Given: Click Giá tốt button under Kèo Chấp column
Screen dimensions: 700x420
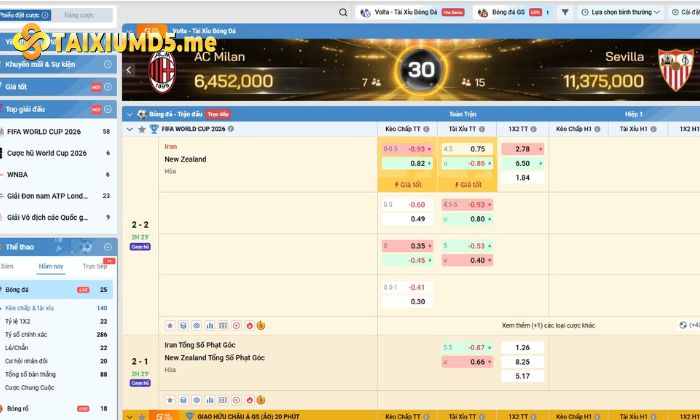Looking at the screenshot, I should point(408,184).
